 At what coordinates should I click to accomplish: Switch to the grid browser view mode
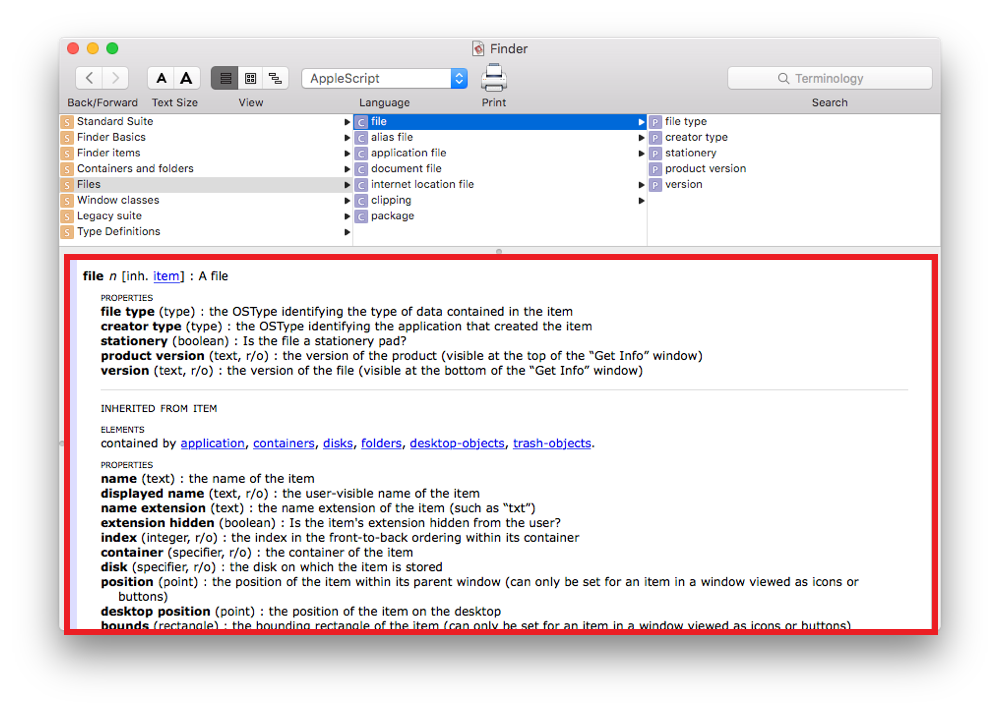tap(251, 78)
